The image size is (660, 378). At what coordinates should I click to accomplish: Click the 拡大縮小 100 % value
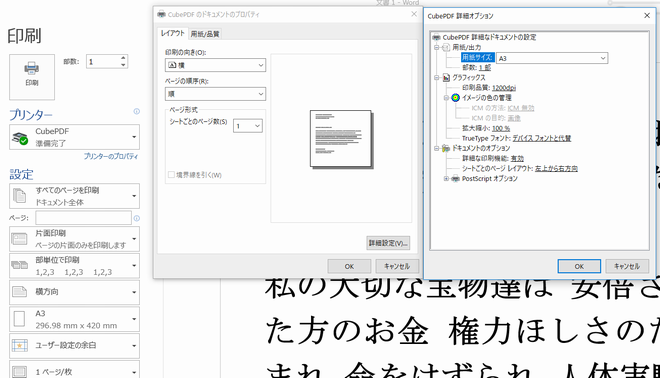pos(501,128)
